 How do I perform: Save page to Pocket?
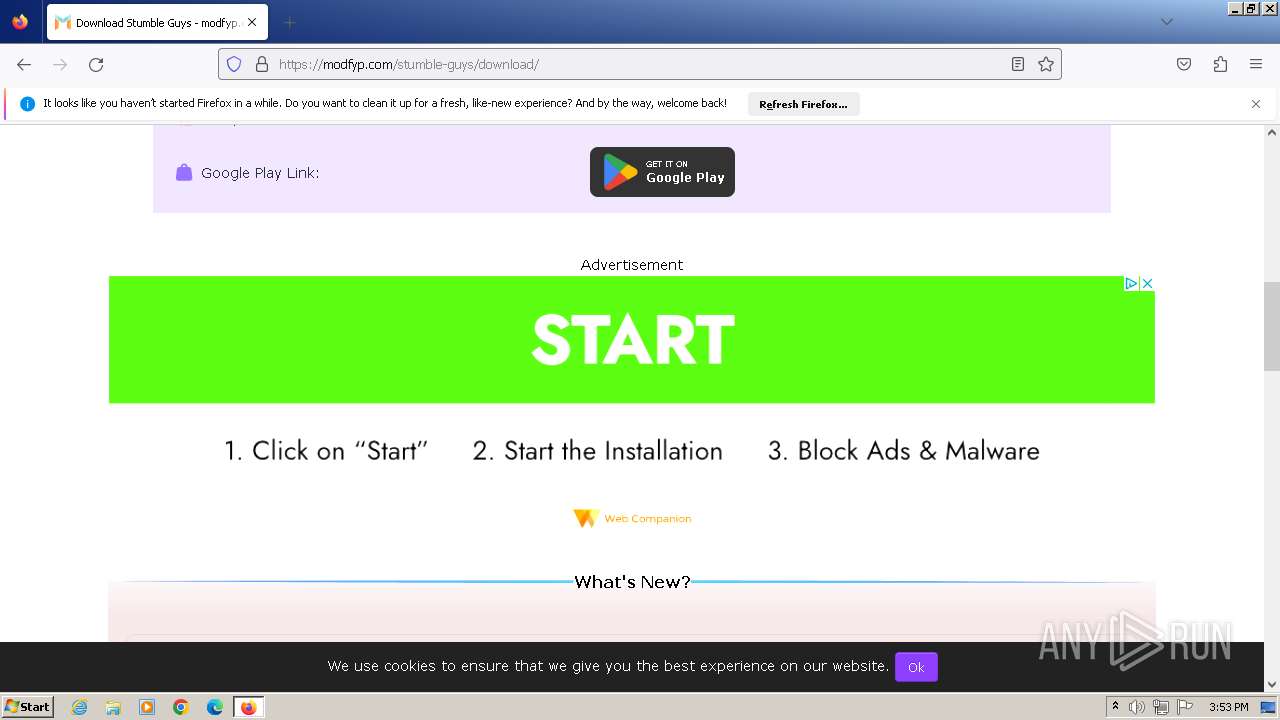1184,64
